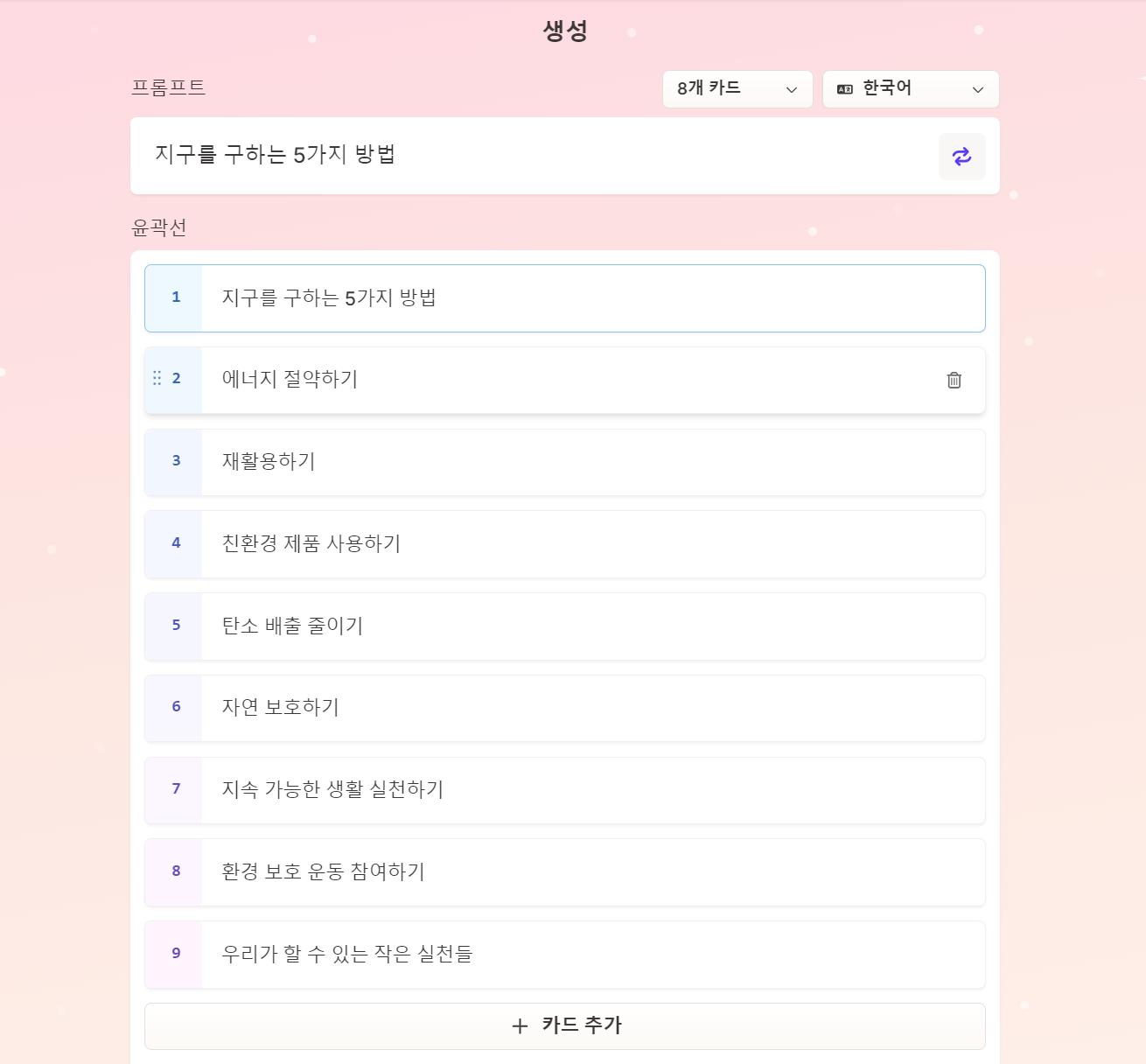Select the 자연 보호하기 card
Viewport: 1146px width, 1064px height.
(565, 708)
